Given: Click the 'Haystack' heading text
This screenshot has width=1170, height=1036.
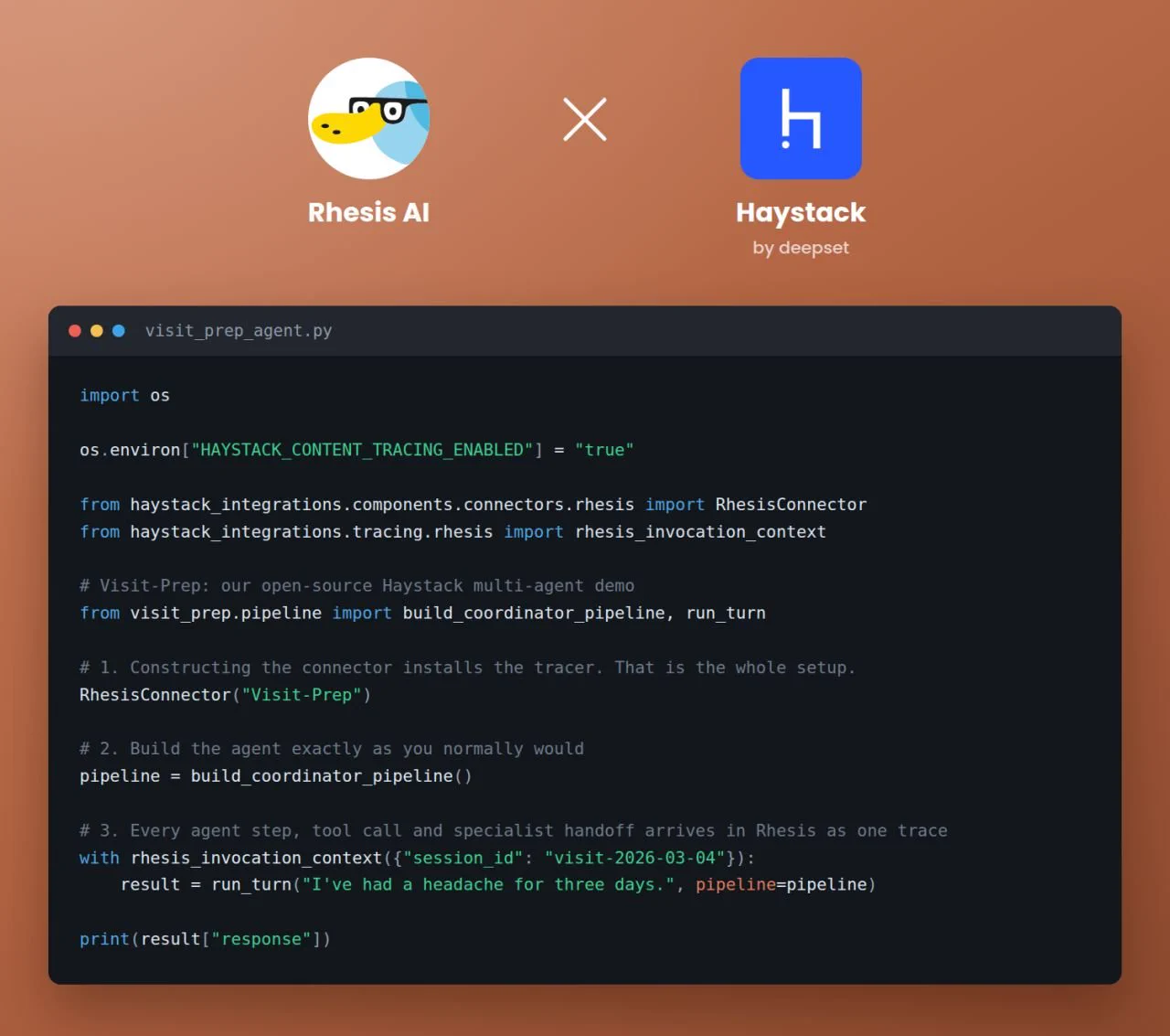Looking at the screenshot, I should click(x=801, y=213).
